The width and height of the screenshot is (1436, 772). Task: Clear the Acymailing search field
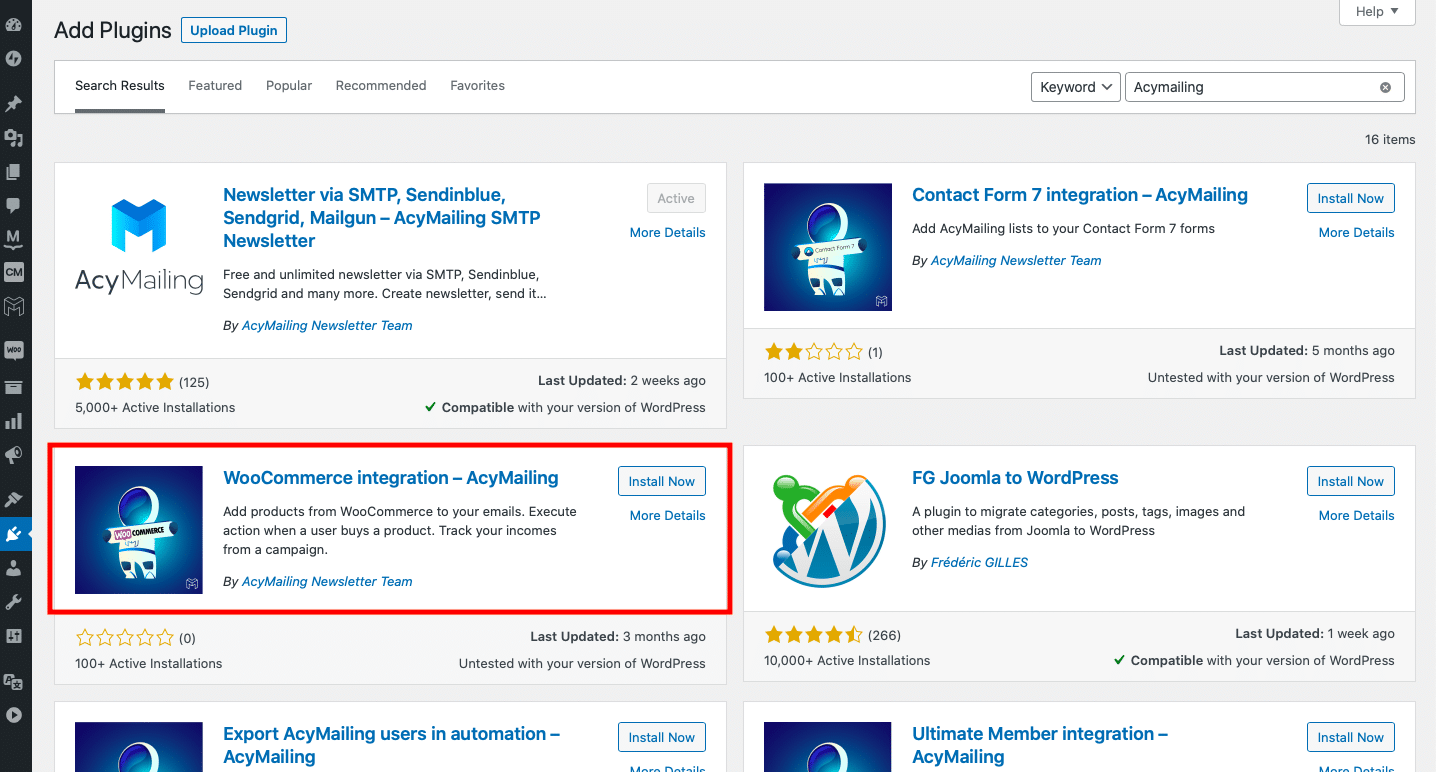tap(1385, 87)
